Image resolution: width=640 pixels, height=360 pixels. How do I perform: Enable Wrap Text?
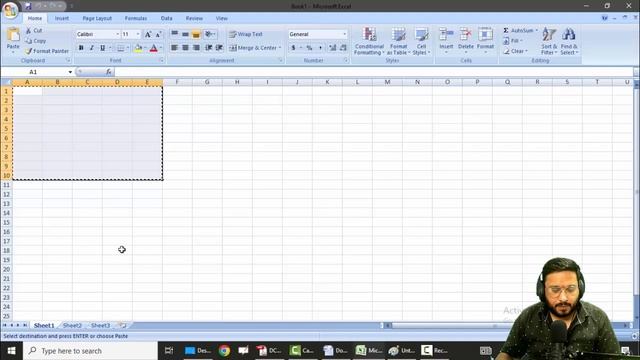tap(246, 34)
